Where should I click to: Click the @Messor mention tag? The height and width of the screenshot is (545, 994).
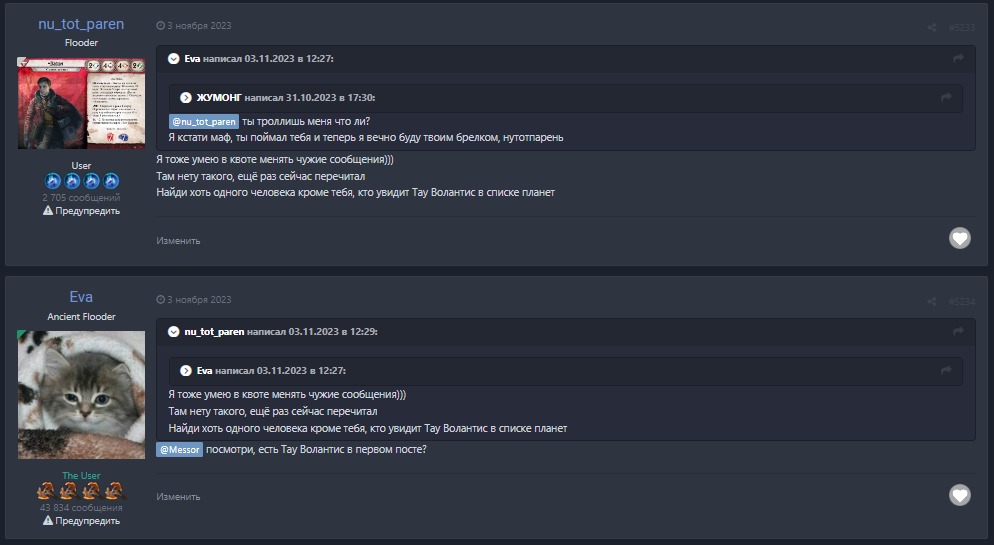coord(180,450)
